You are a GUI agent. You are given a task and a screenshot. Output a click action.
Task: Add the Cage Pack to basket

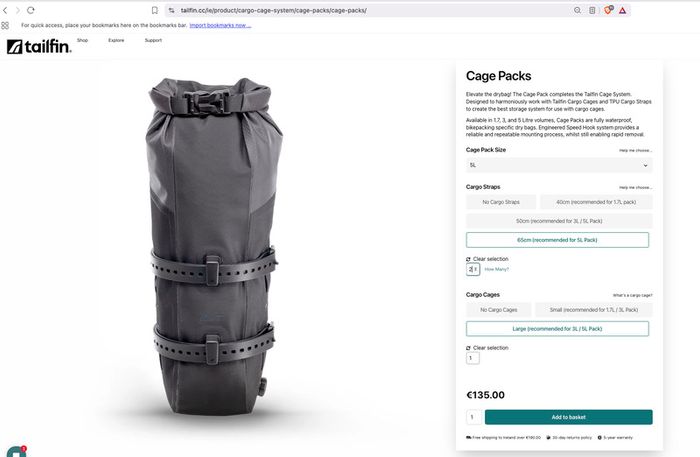(568, 417)
